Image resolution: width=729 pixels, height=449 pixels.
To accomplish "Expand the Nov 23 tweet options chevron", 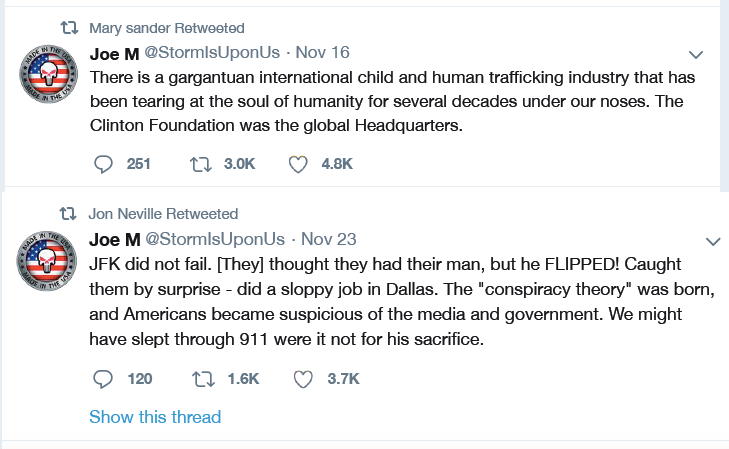I will (x=713, y=241).
